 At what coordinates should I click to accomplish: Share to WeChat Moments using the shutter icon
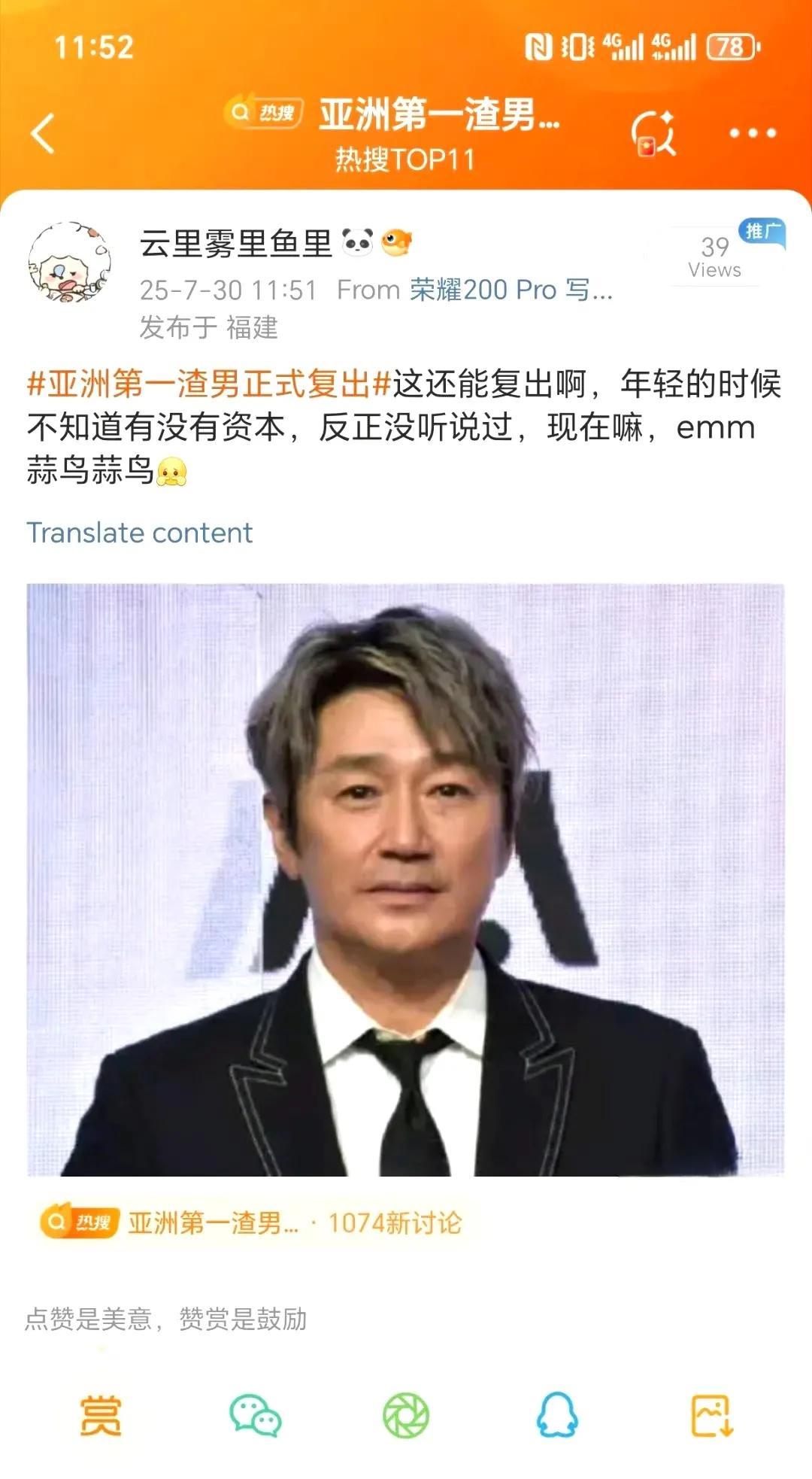[x=406, y=1415]
